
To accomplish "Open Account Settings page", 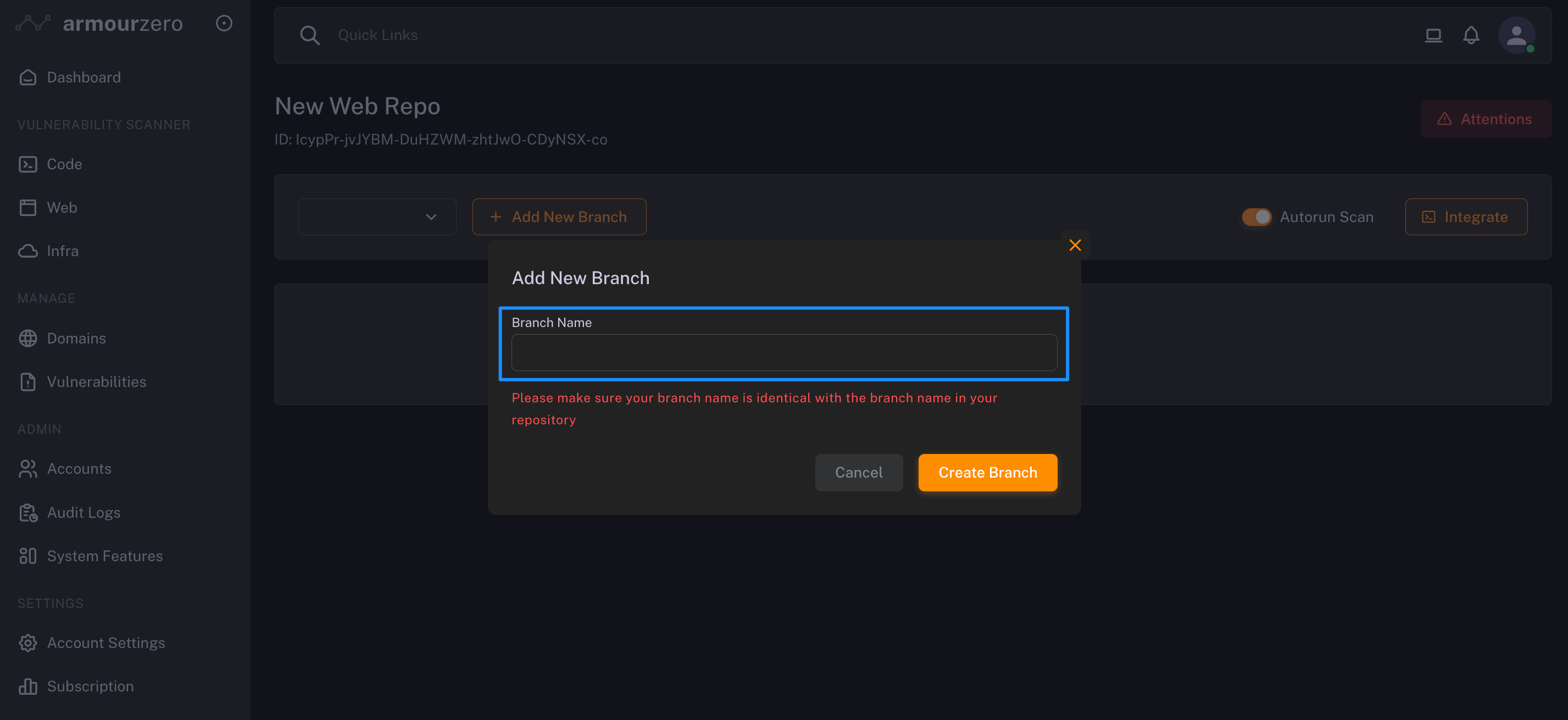I will 106,643.
